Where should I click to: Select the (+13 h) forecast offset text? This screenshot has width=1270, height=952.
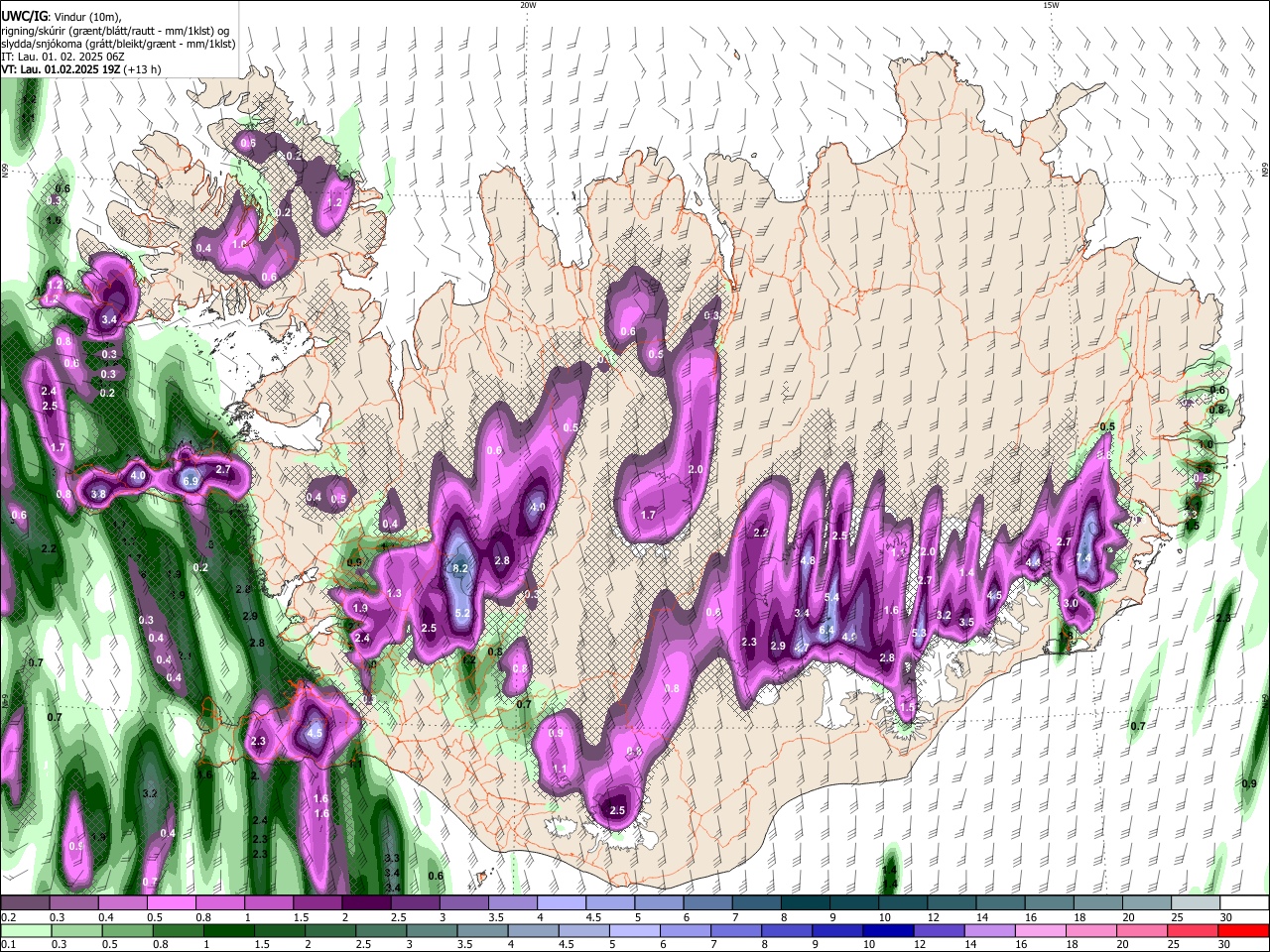coord(144,70)
